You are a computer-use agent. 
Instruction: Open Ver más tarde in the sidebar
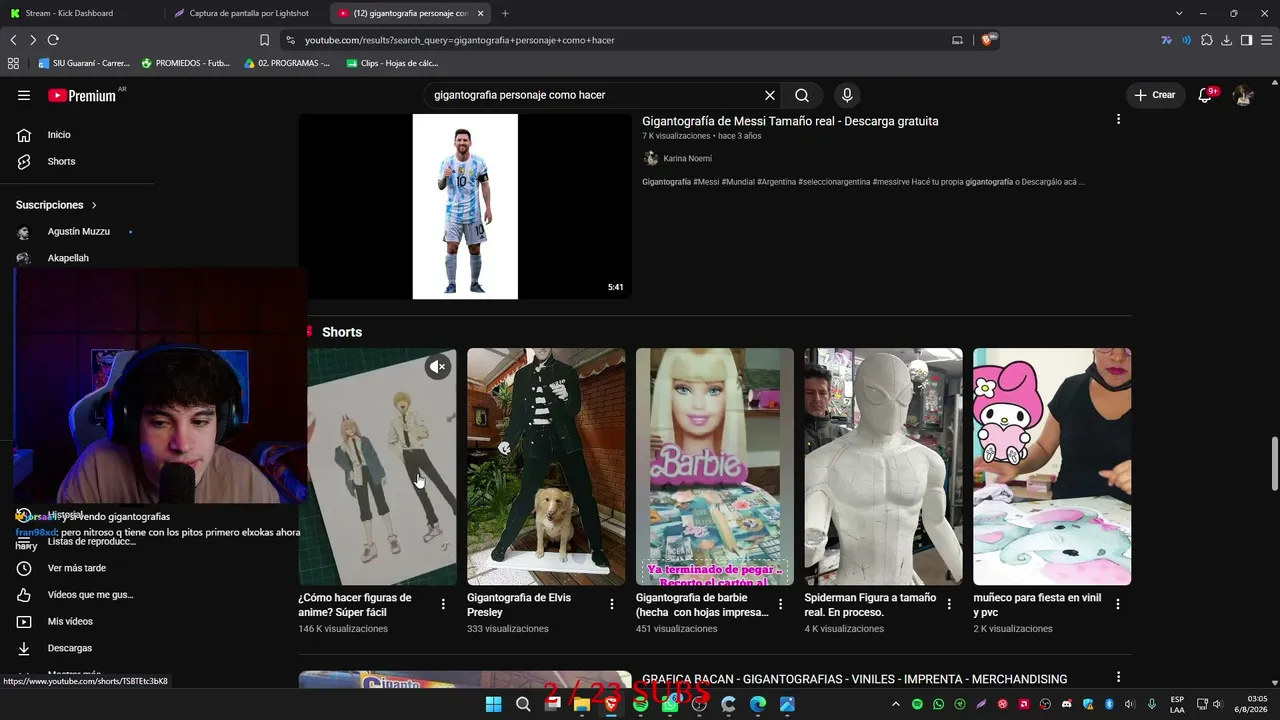[77, 568]
